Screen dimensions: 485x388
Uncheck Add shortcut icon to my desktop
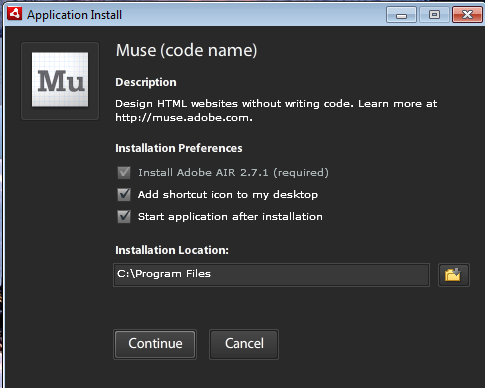pyautogui.click(x=124, y=194)
